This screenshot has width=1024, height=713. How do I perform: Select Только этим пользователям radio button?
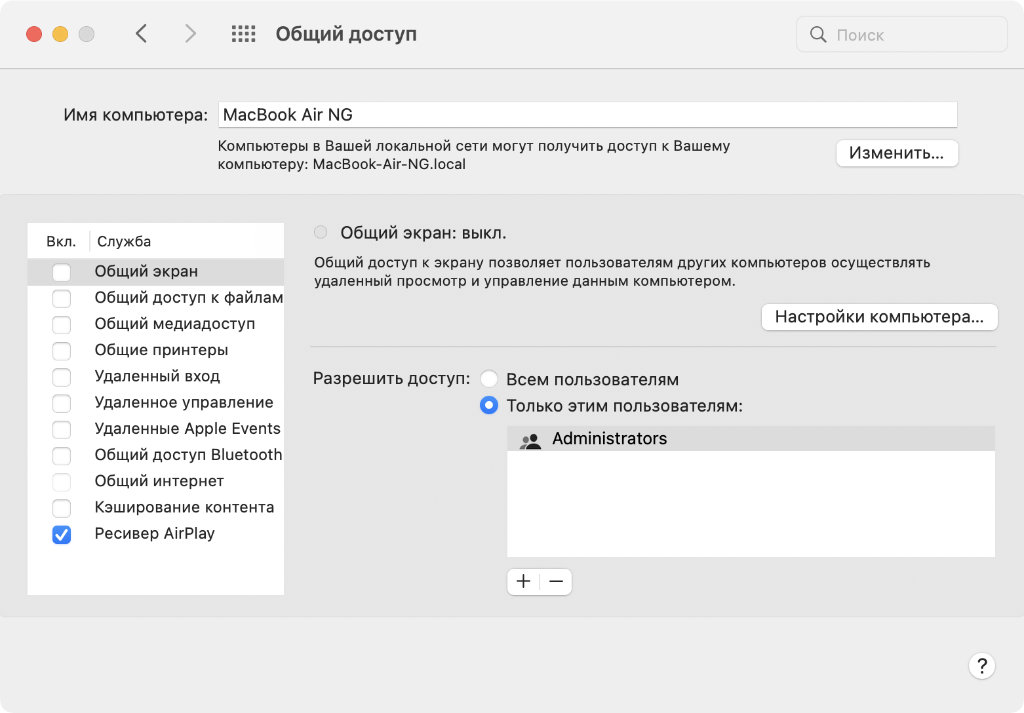click(489, 406)
